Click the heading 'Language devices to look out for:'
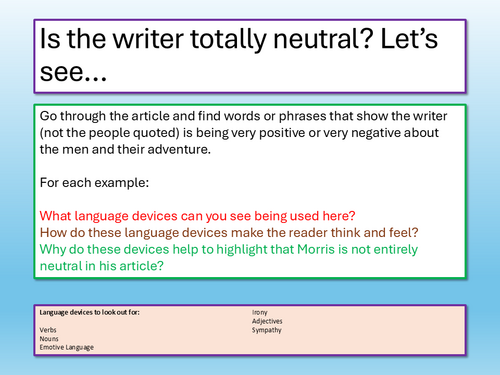This screenshot has height=375, width=500. 89,312
